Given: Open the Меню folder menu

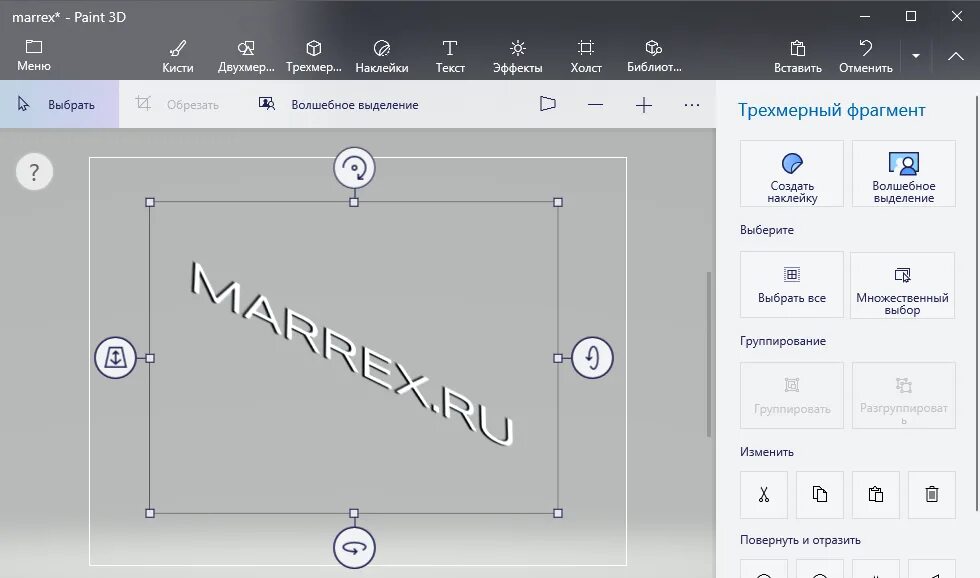Looking at the screenshot, I should (x=34, y=56).
